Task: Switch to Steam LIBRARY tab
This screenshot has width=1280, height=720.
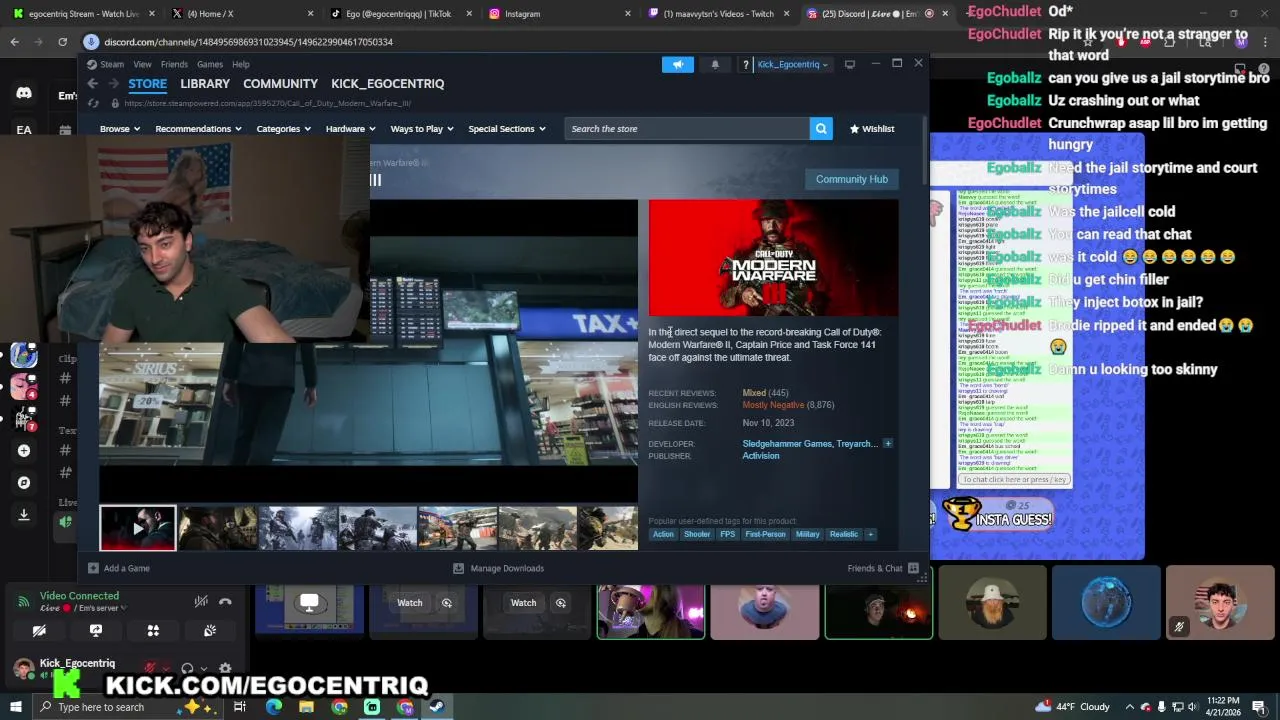Action: 205,84
